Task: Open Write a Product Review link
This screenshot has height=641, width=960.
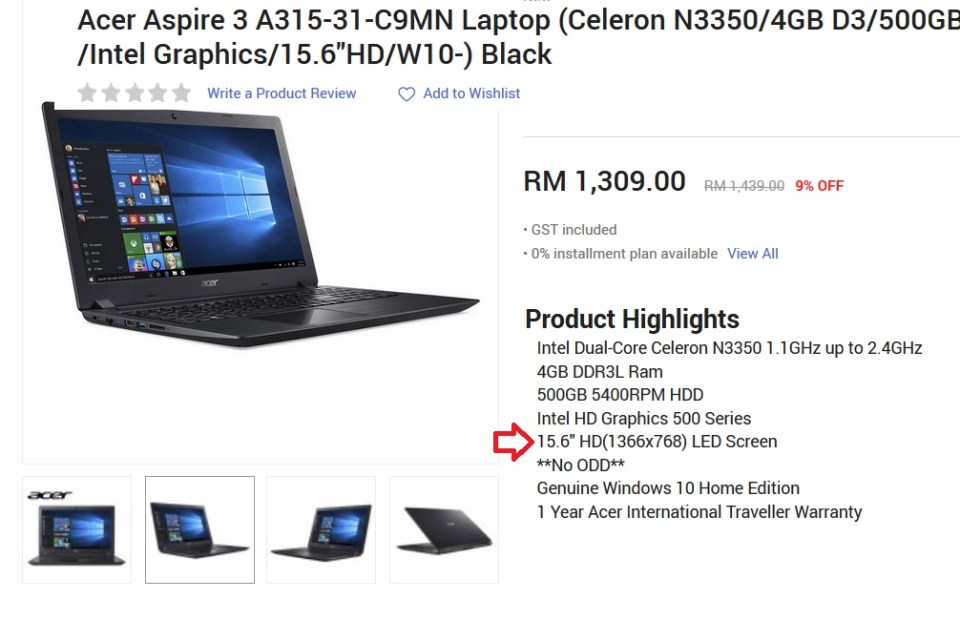Action: pyautogui.click(x=282, y=93)
